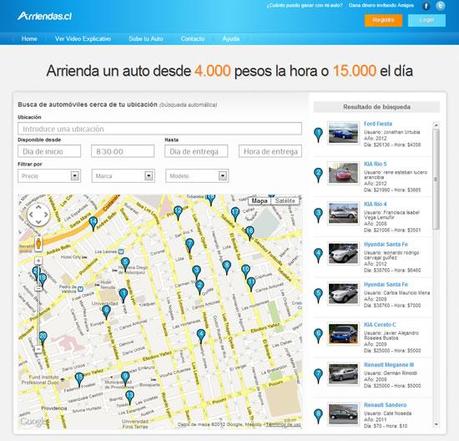The height and width of the screenshot is (441, 459).
Task: Click pin 8 beside Renault Sandero result
Action: [318, 415]
